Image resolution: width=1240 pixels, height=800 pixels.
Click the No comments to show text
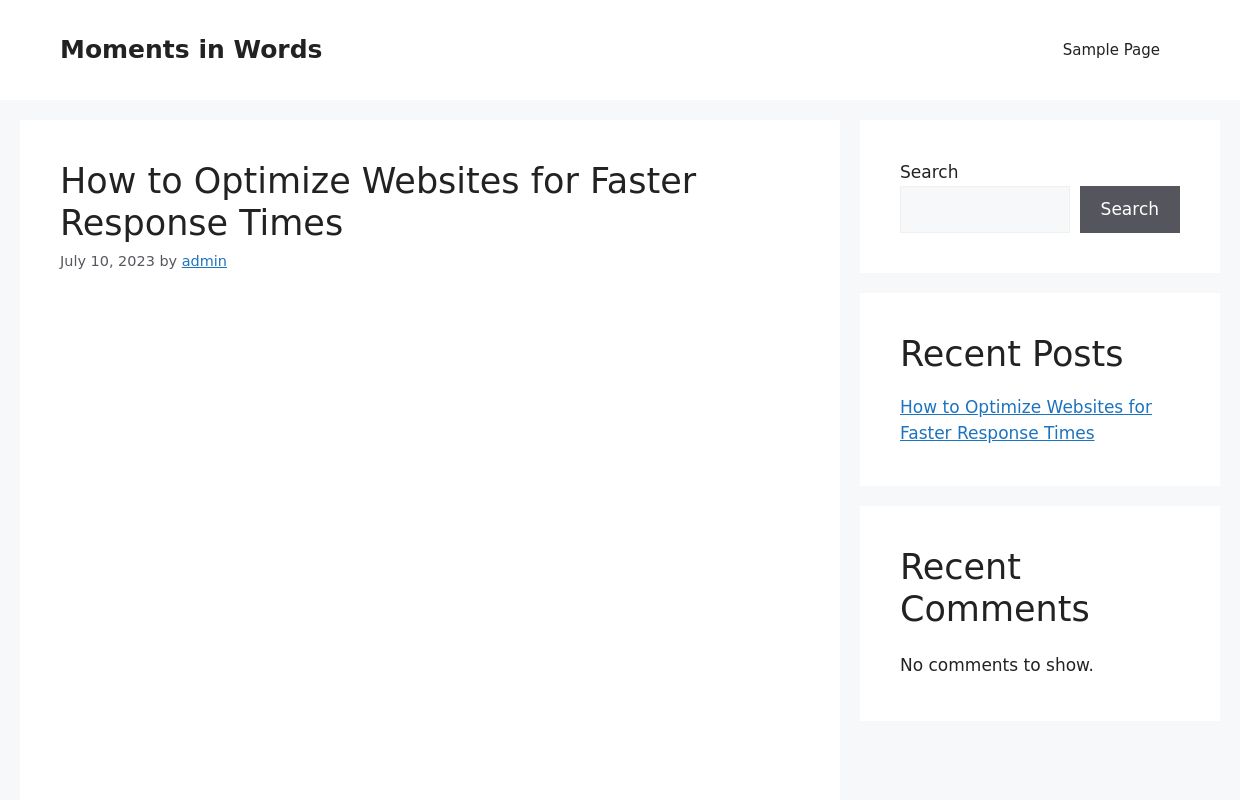pos(996,665)
